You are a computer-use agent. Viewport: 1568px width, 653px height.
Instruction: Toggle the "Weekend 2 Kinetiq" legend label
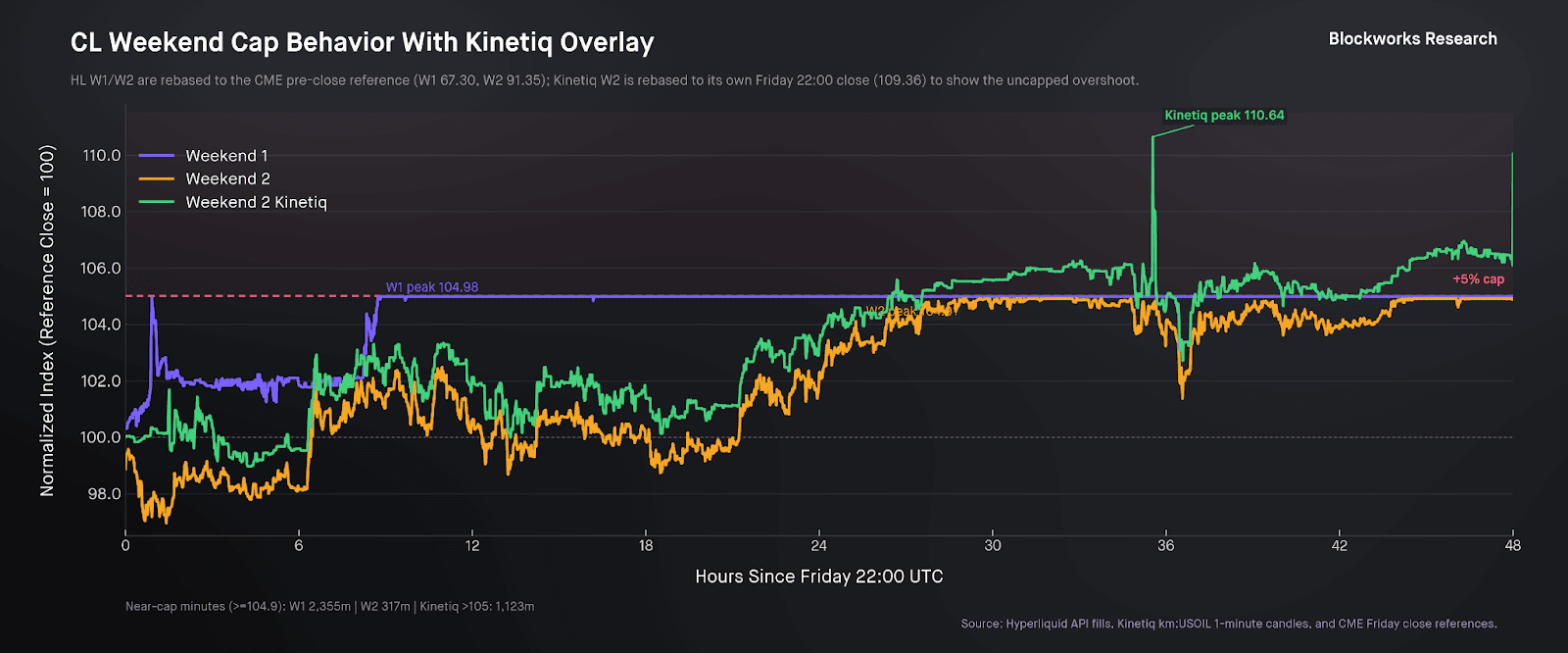click(x=256, y=203)
